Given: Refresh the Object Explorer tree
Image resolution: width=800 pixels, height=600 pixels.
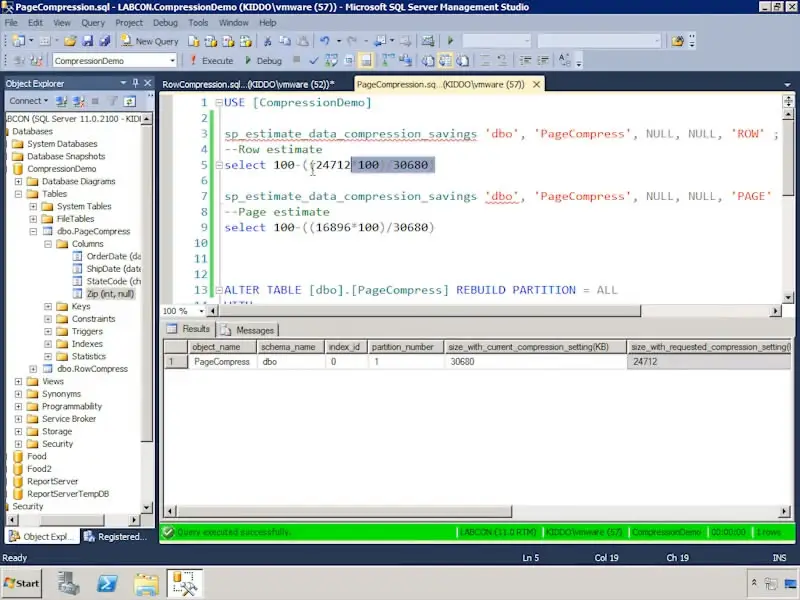Looking at the screenshot, I should [130, 101].
